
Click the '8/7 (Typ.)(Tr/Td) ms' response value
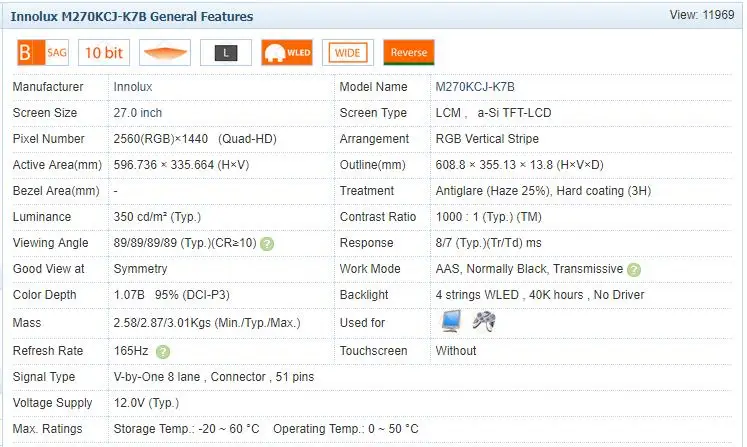(x=488, y=243)
